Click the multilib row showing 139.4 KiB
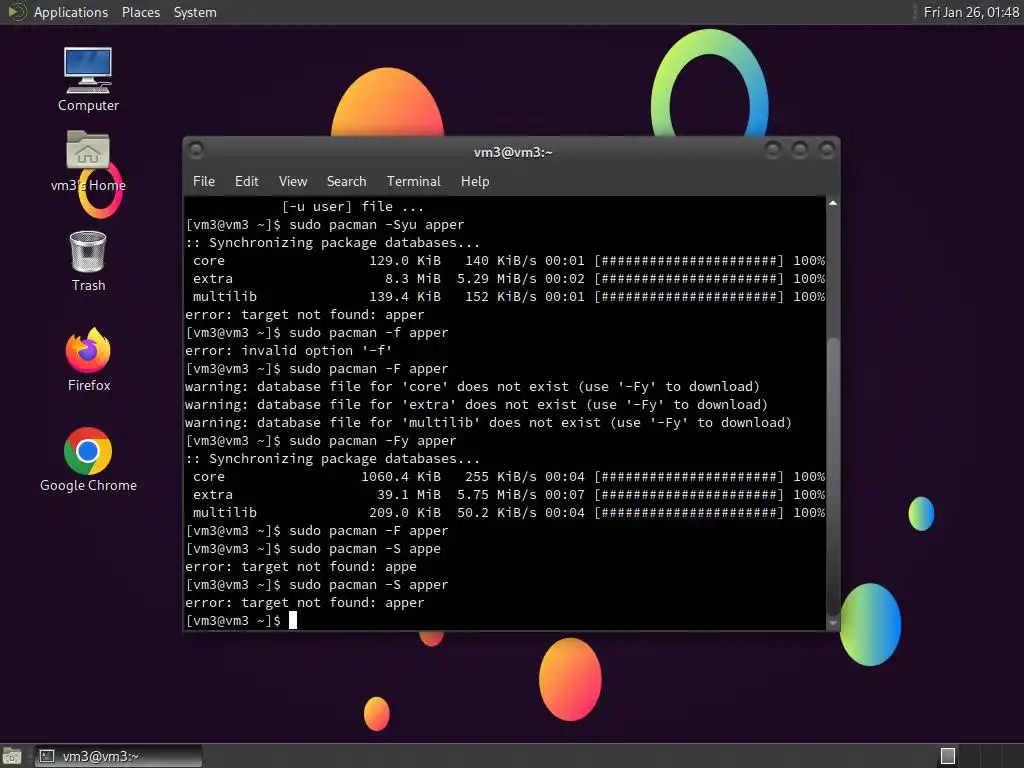The height and width of the screenshot is (768, 1024). click(x=505, y=296)
